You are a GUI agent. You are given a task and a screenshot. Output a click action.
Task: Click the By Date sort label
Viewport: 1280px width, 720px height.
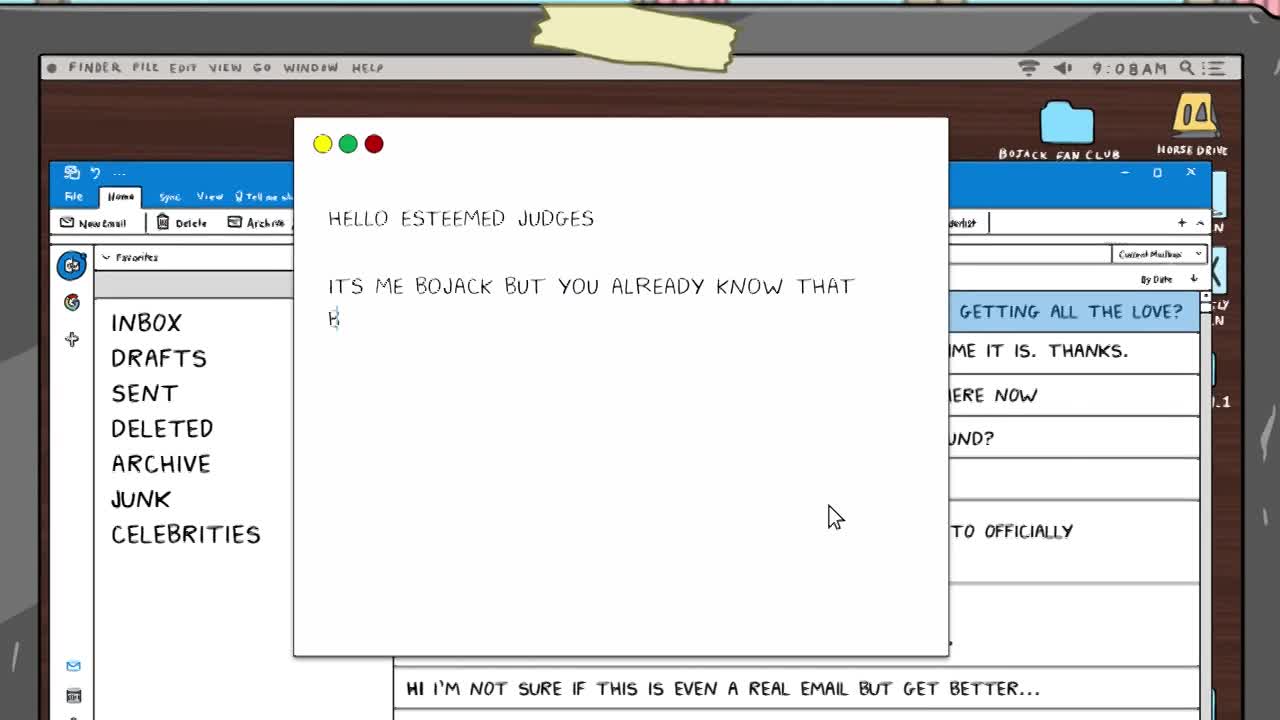coord(1157,279)
